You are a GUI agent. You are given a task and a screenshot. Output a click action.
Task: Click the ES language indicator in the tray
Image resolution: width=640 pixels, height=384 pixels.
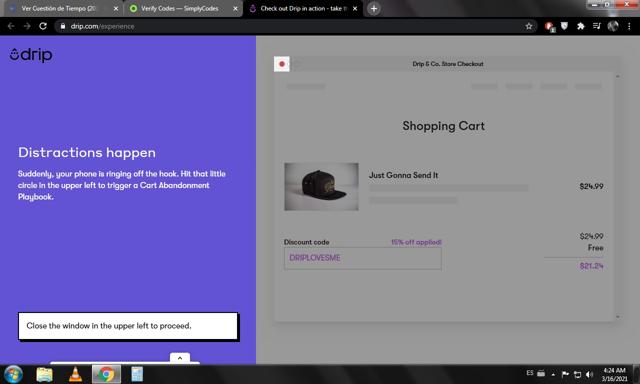(x=530, y=373)
